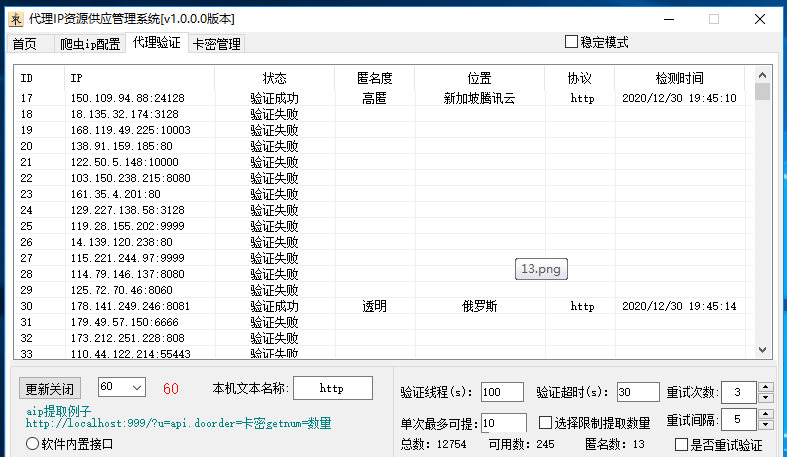Sort by the IP column header
Screen dimensions: 787x457
click(140, 78)
